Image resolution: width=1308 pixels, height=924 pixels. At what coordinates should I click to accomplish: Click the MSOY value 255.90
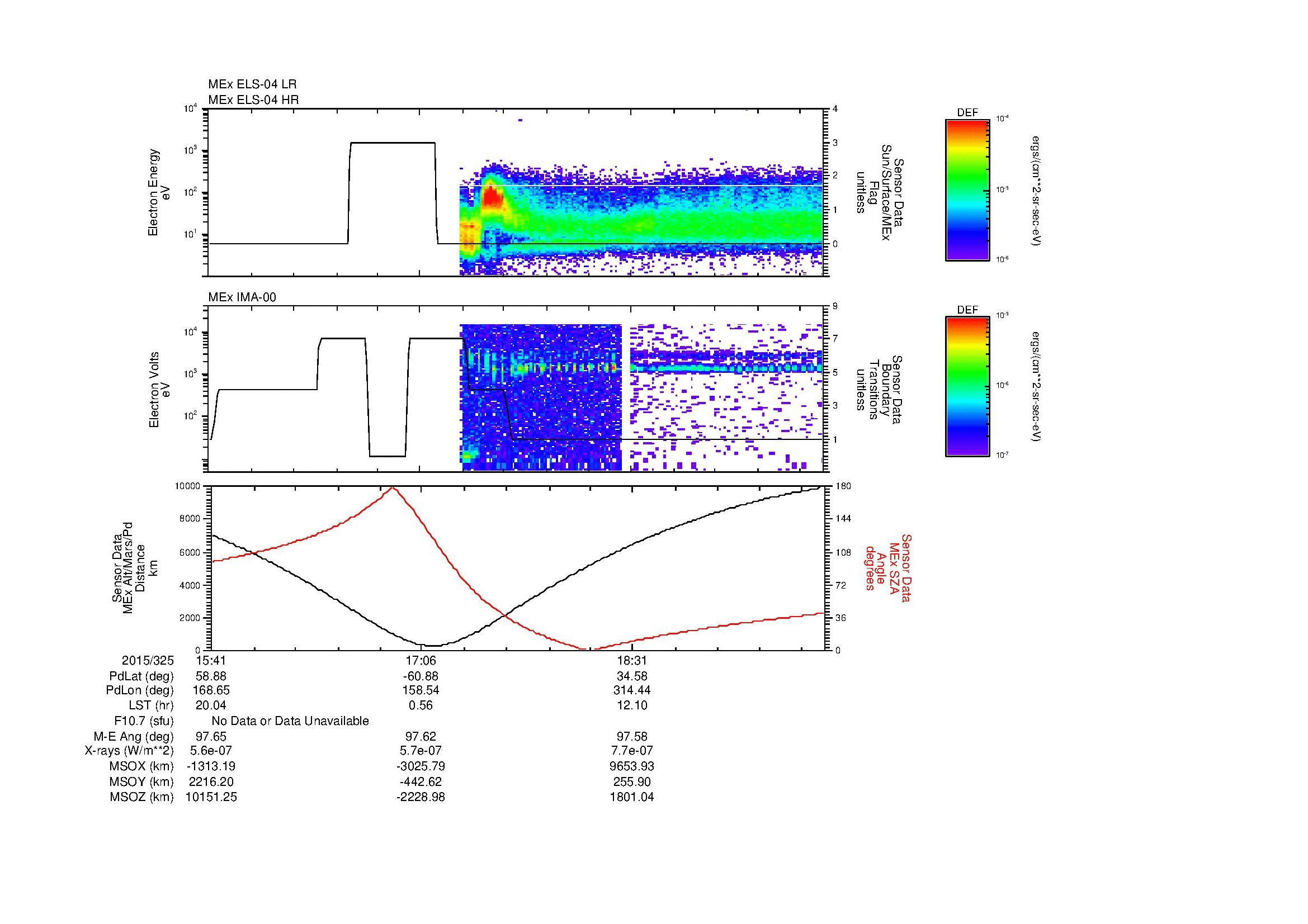coord(632,782)
